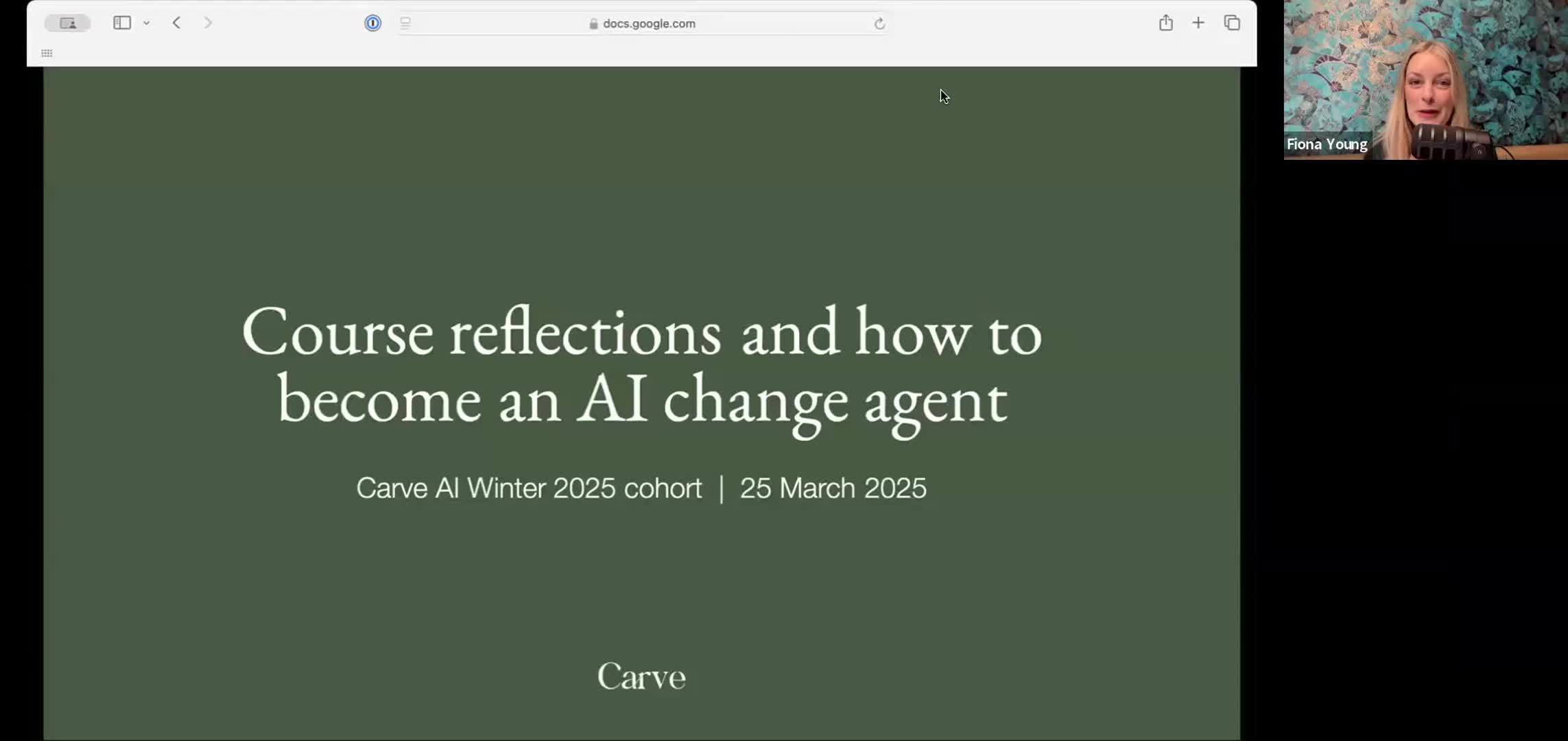
Task: Open a new tab with plus
Action: click(1198, 23)
